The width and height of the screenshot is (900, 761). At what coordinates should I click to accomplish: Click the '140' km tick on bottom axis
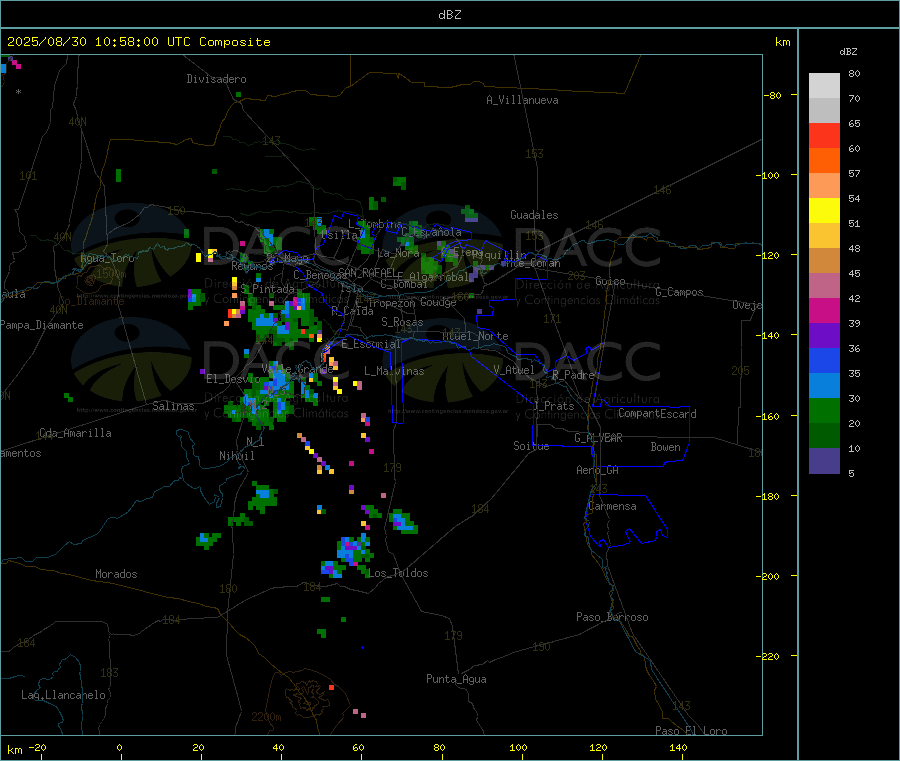click(678, 747)
